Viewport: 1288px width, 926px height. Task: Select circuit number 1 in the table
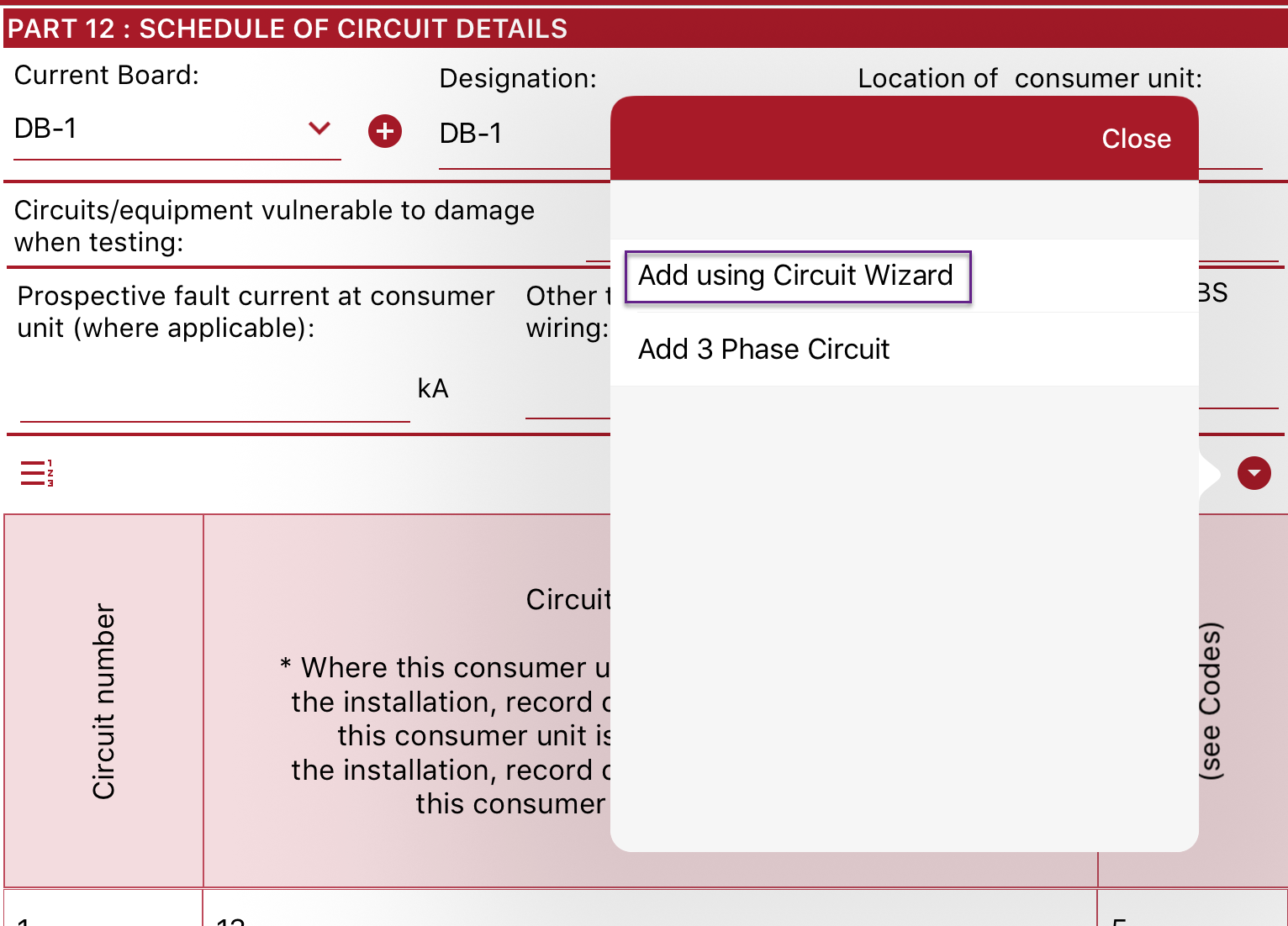pos(101,916)
